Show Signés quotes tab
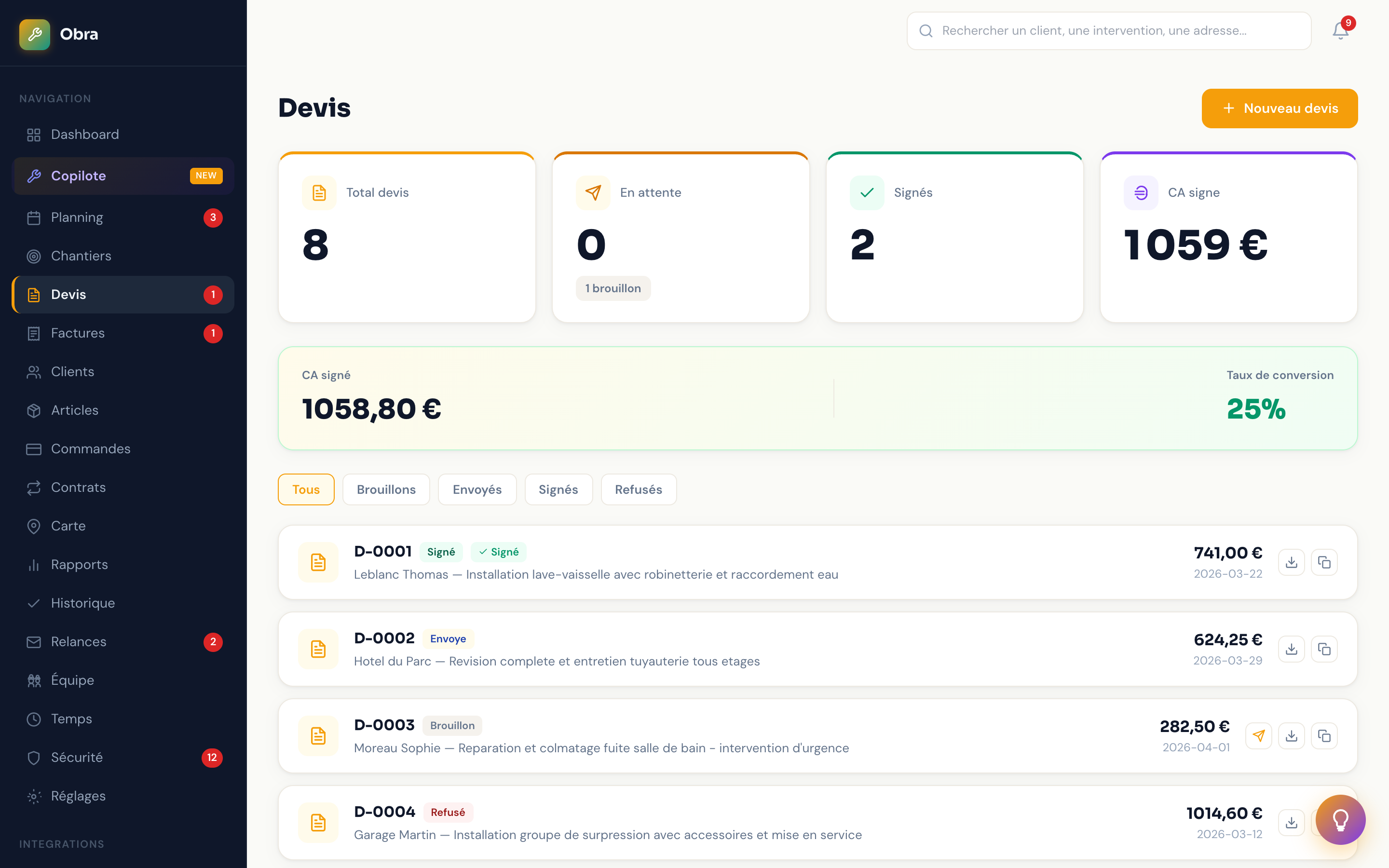 [x=558, y=489]
